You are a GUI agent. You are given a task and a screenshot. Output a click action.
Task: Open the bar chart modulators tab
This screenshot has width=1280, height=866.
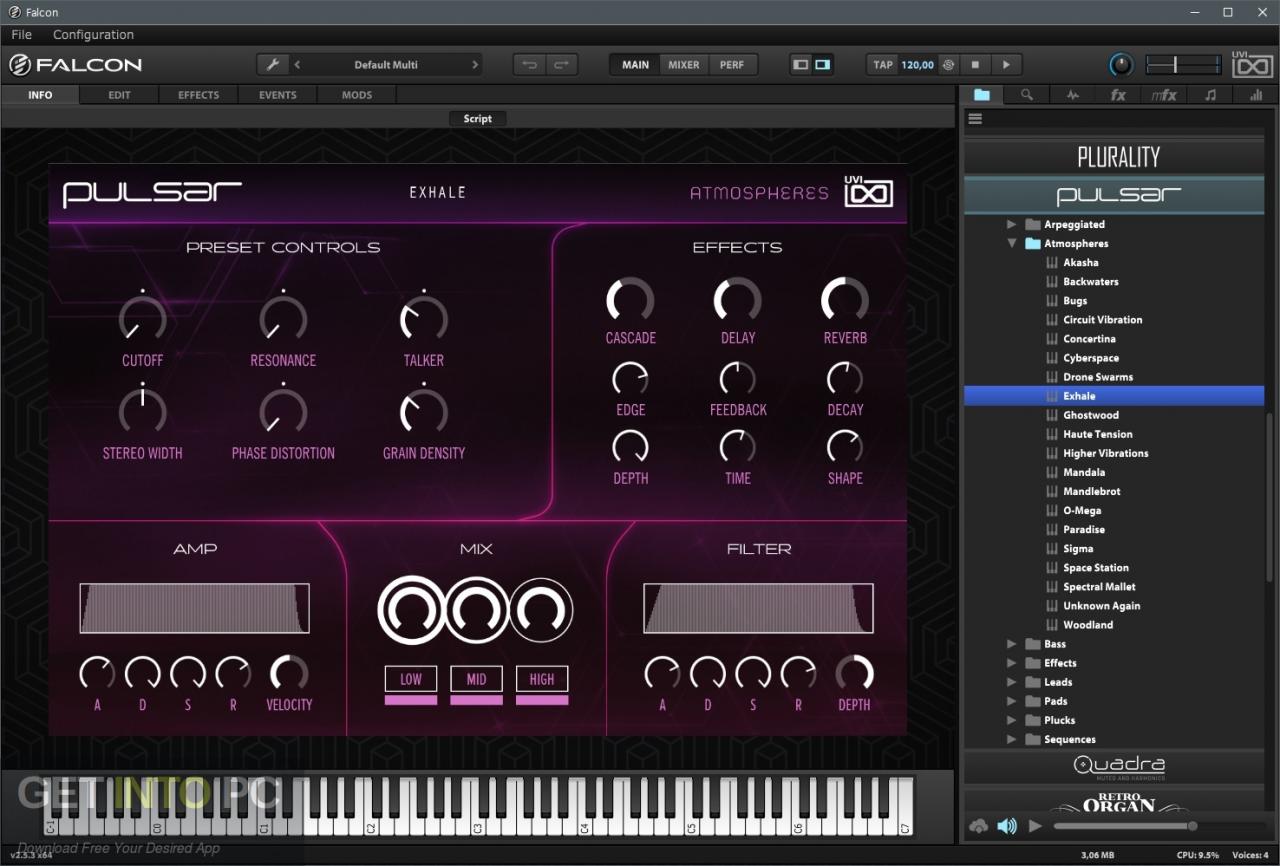click(x=1255, y=95)
